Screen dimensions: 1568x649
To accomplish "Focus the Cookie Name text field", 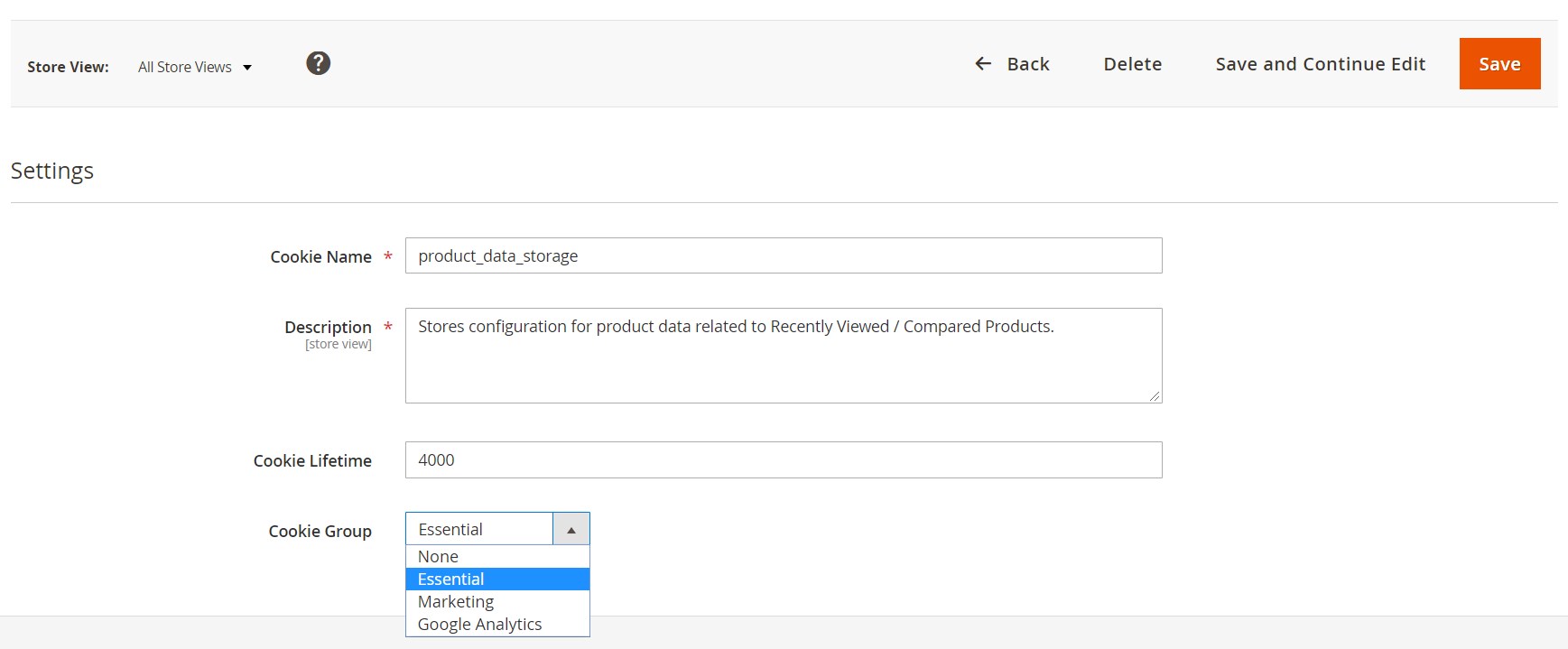I will (783, 256).
